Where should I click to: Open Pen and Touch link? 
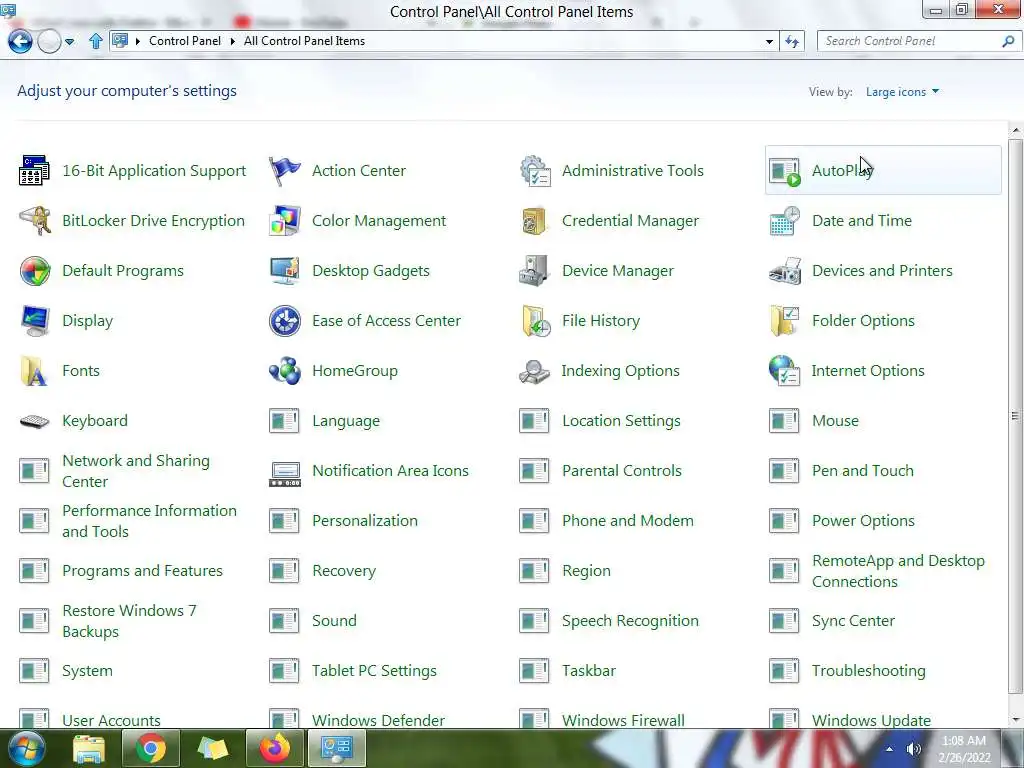tap(863, 471)
